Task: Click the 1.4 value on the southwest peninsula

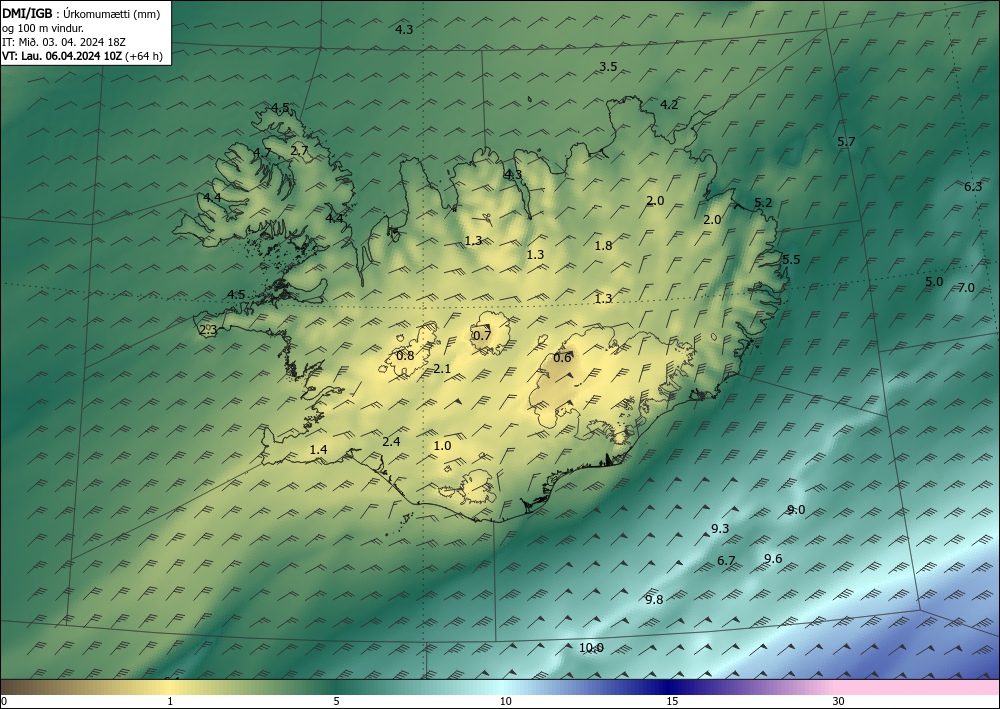Action: click(318, 450)
